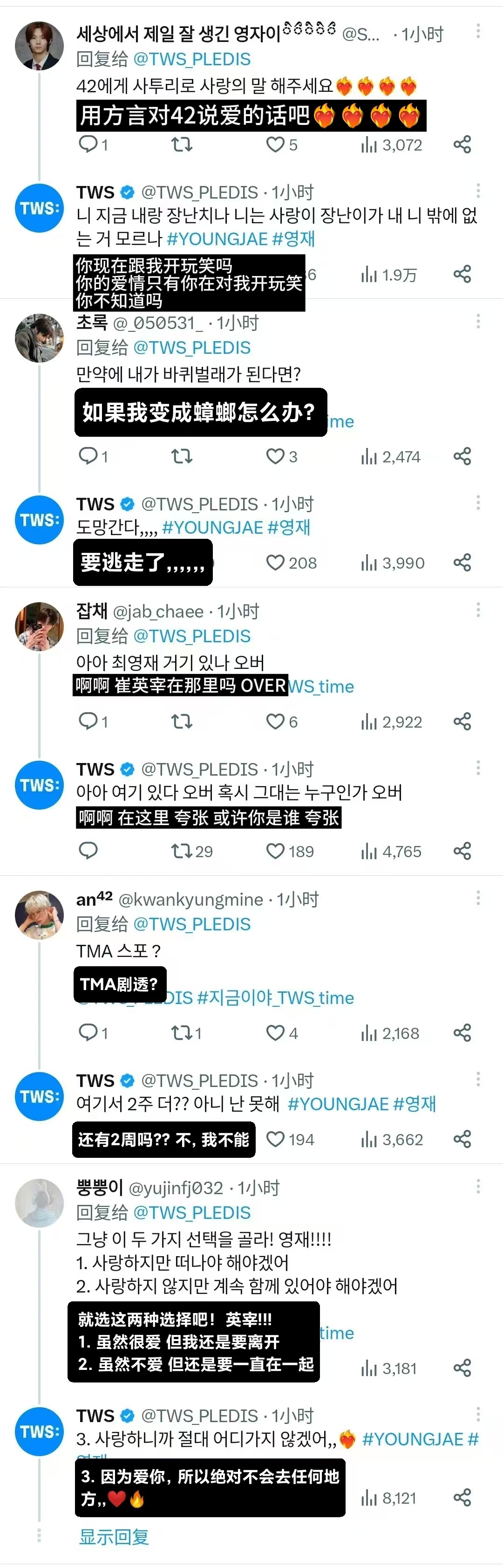Open the @TWS_PLEDIS mention in @kwankyungmine's reply

(x=191, y=924)
